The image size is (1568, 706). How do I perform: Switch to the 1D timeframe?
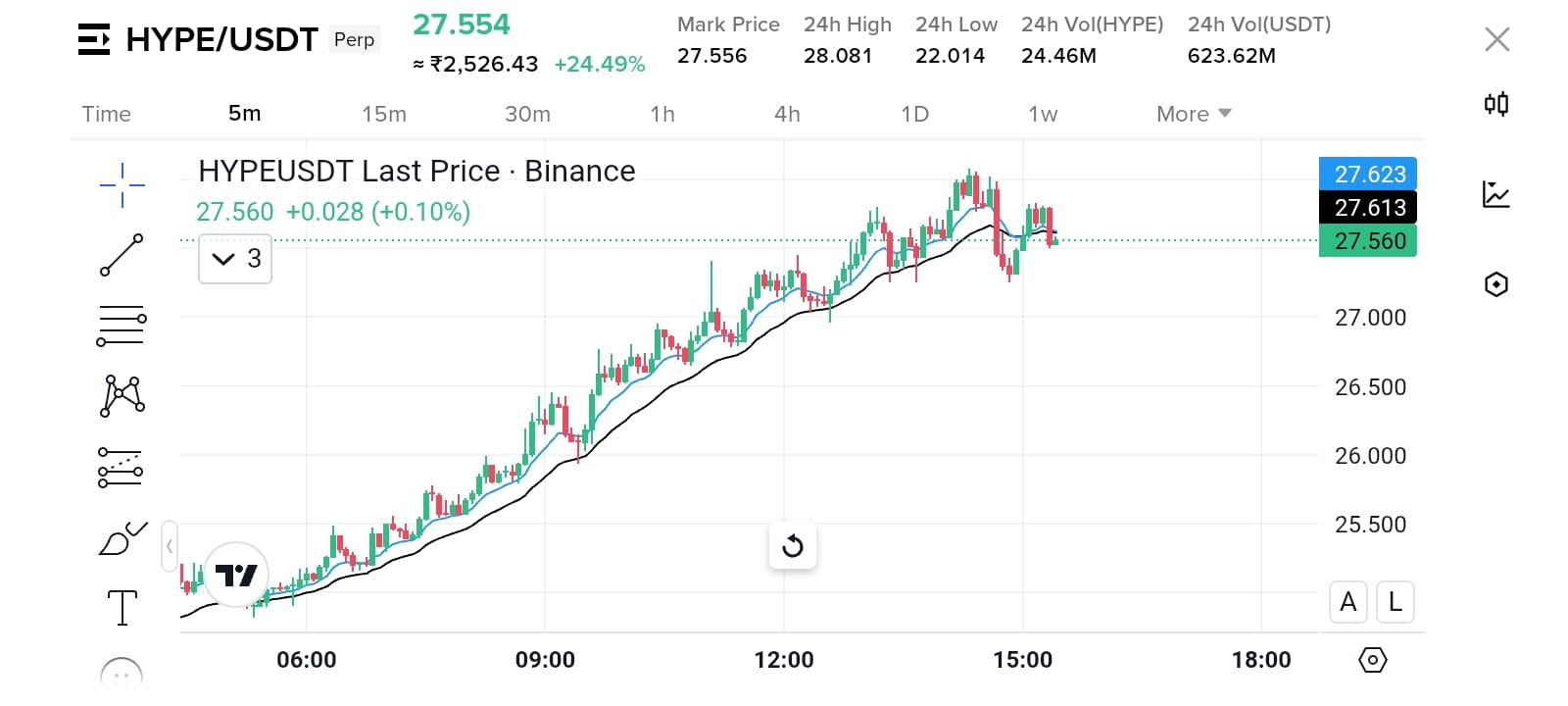(x=914, y=114)
